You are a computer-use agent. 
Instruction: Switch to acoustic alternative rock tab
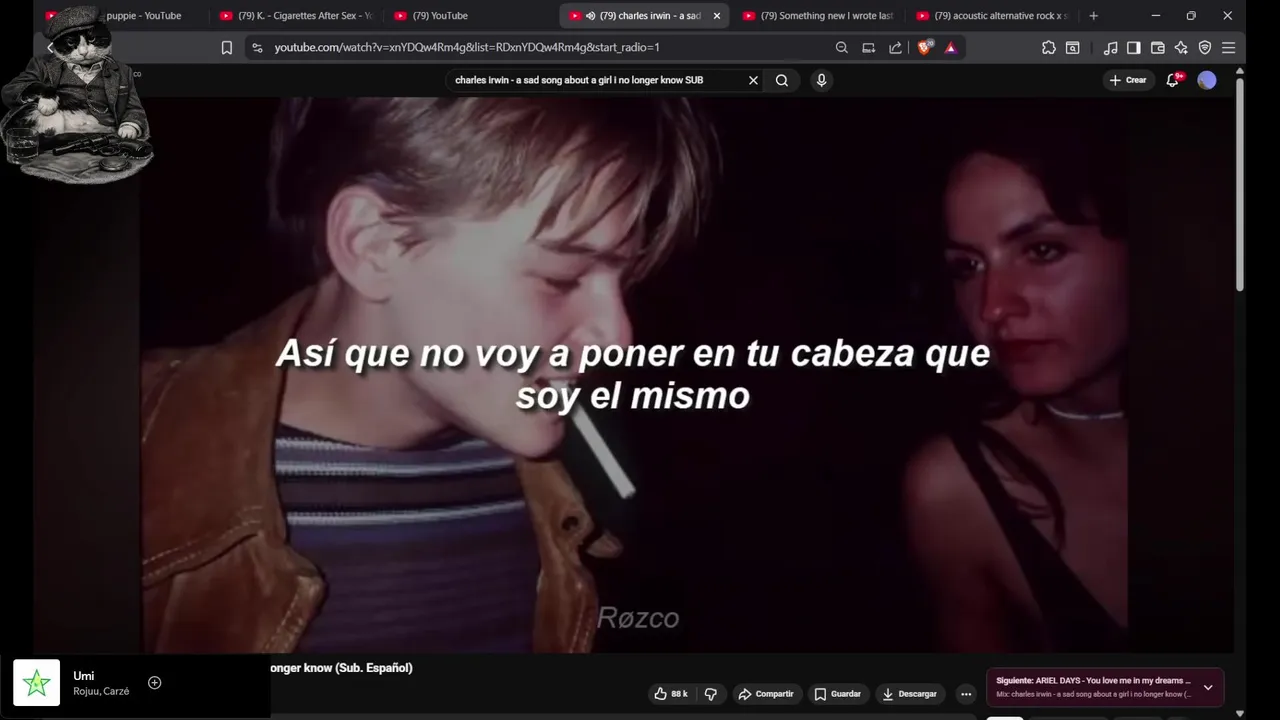(992, 16)
